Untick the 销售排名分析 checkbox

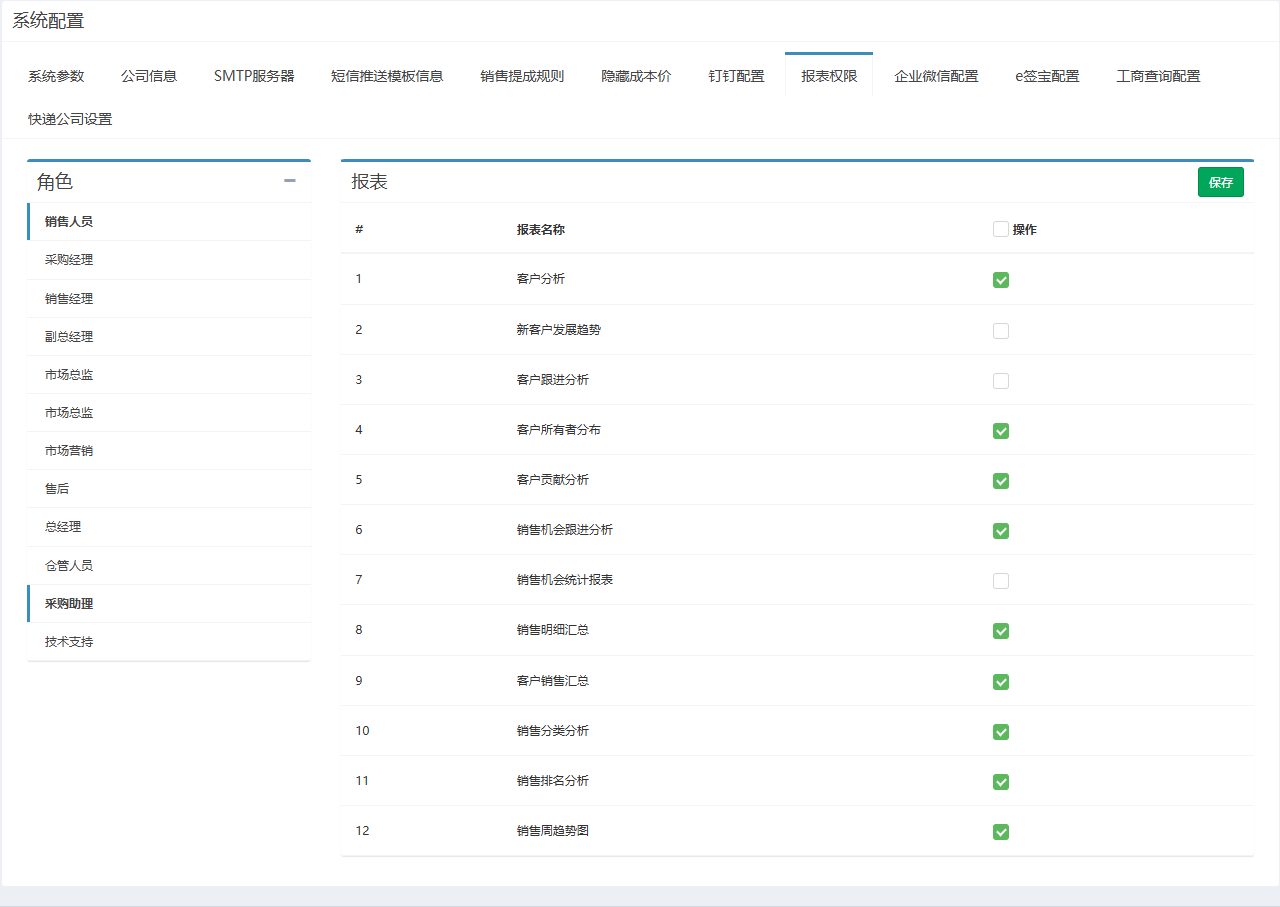tap(1001, 781)
